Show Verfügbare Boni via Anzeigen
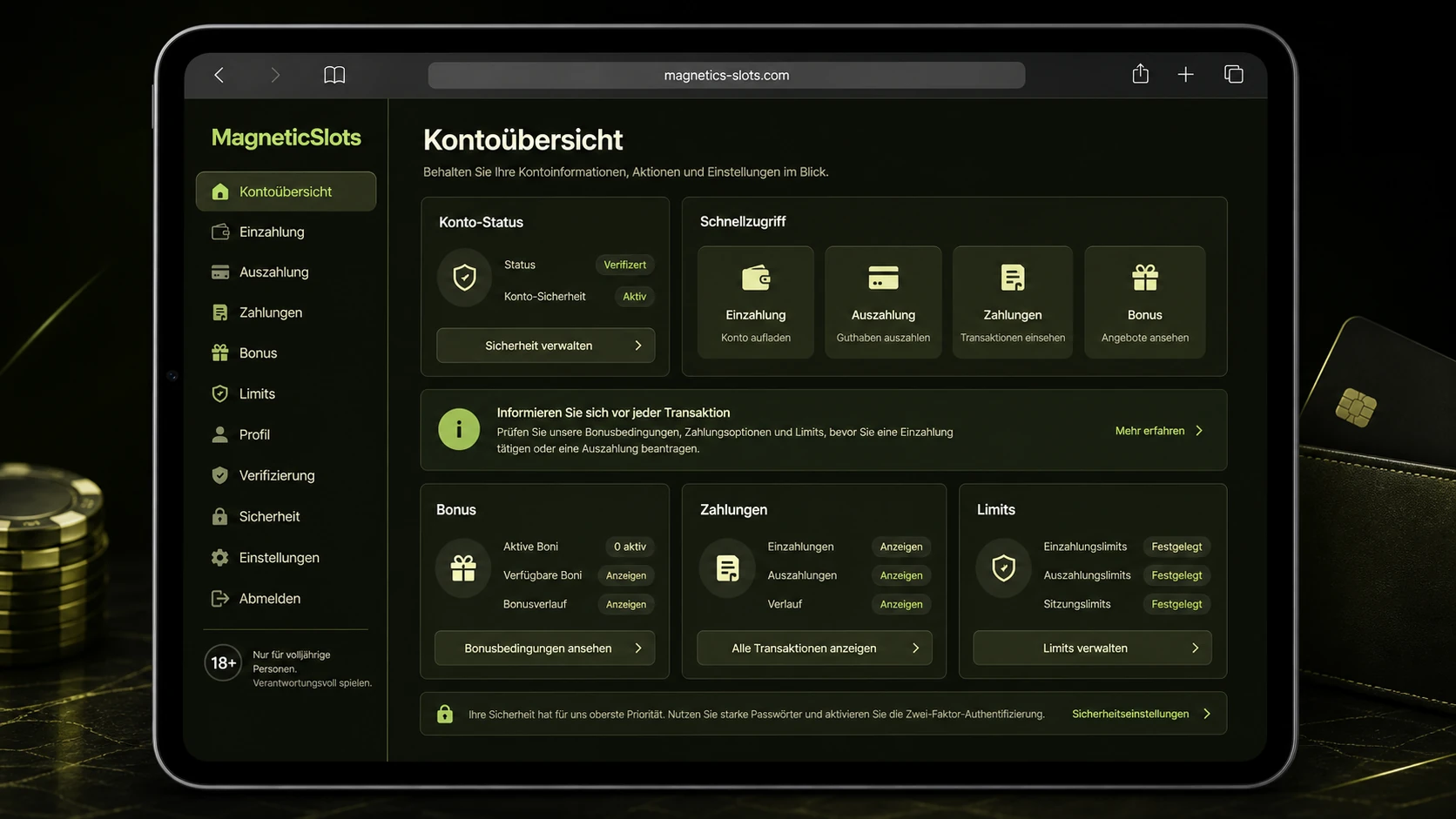 coord(625,575)
